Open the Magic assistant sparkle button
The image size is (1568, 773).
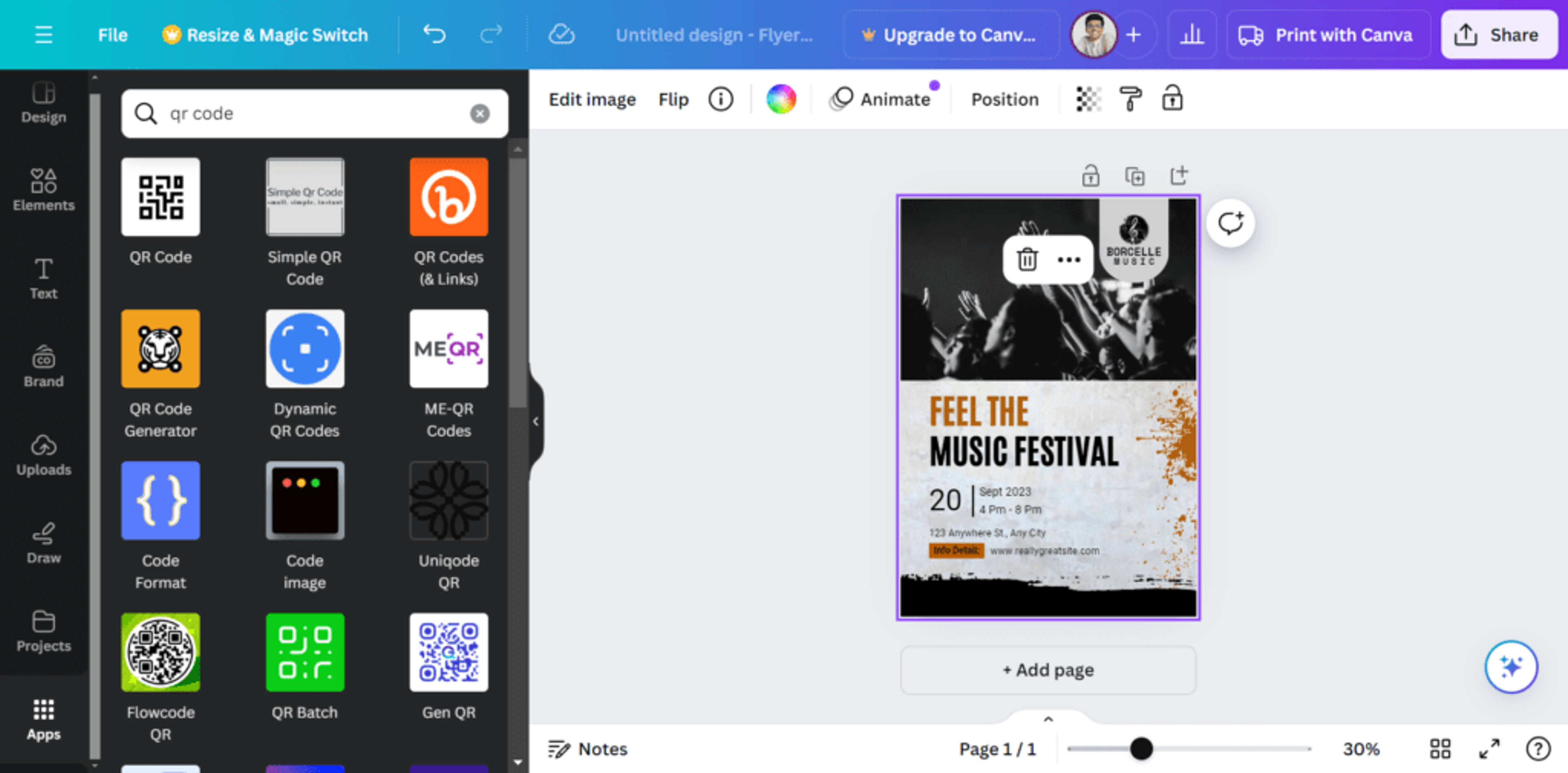coord(1511,667)
